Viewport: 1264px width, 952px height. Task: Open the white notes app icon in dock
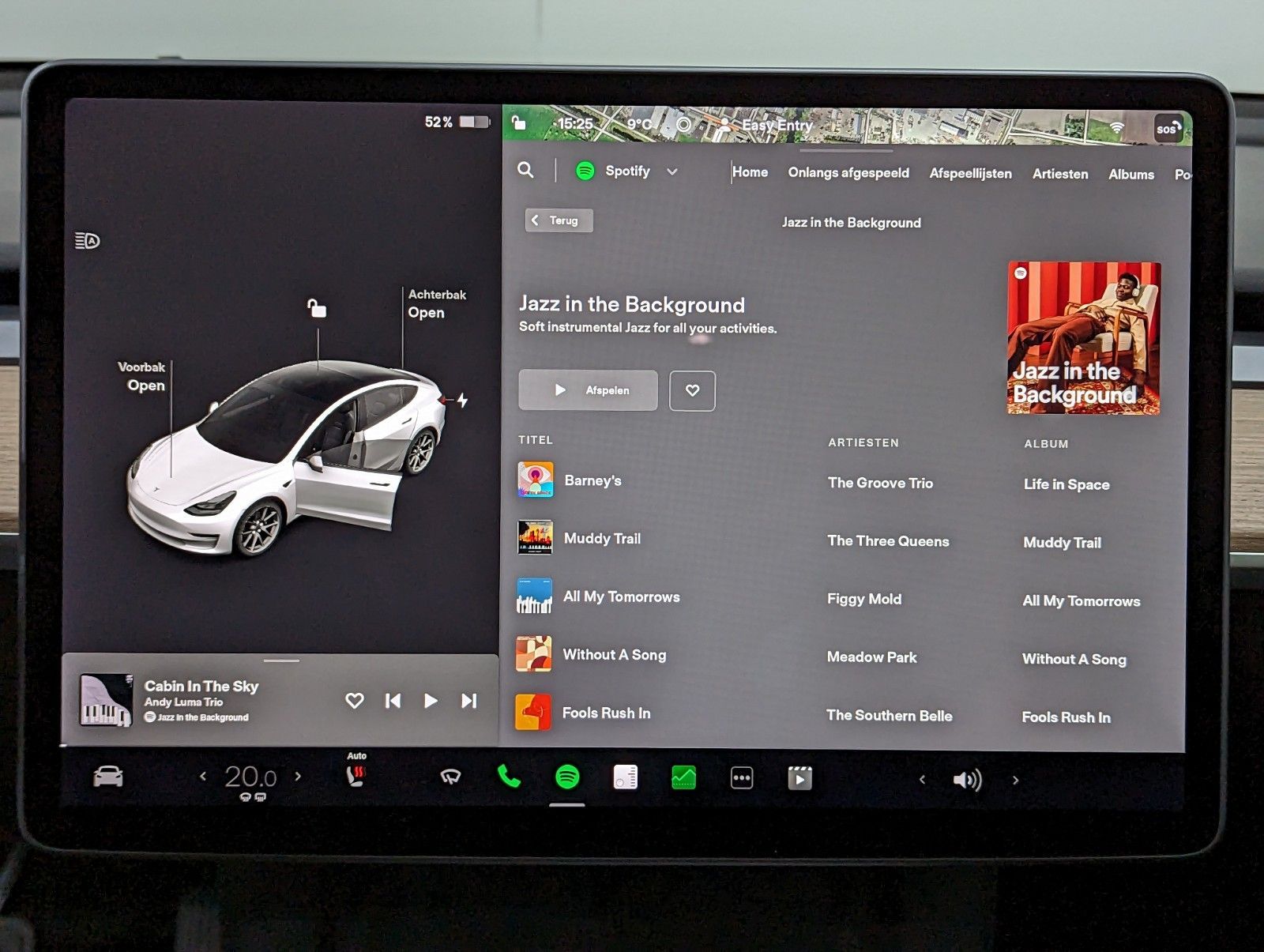[x=626, y=777]
